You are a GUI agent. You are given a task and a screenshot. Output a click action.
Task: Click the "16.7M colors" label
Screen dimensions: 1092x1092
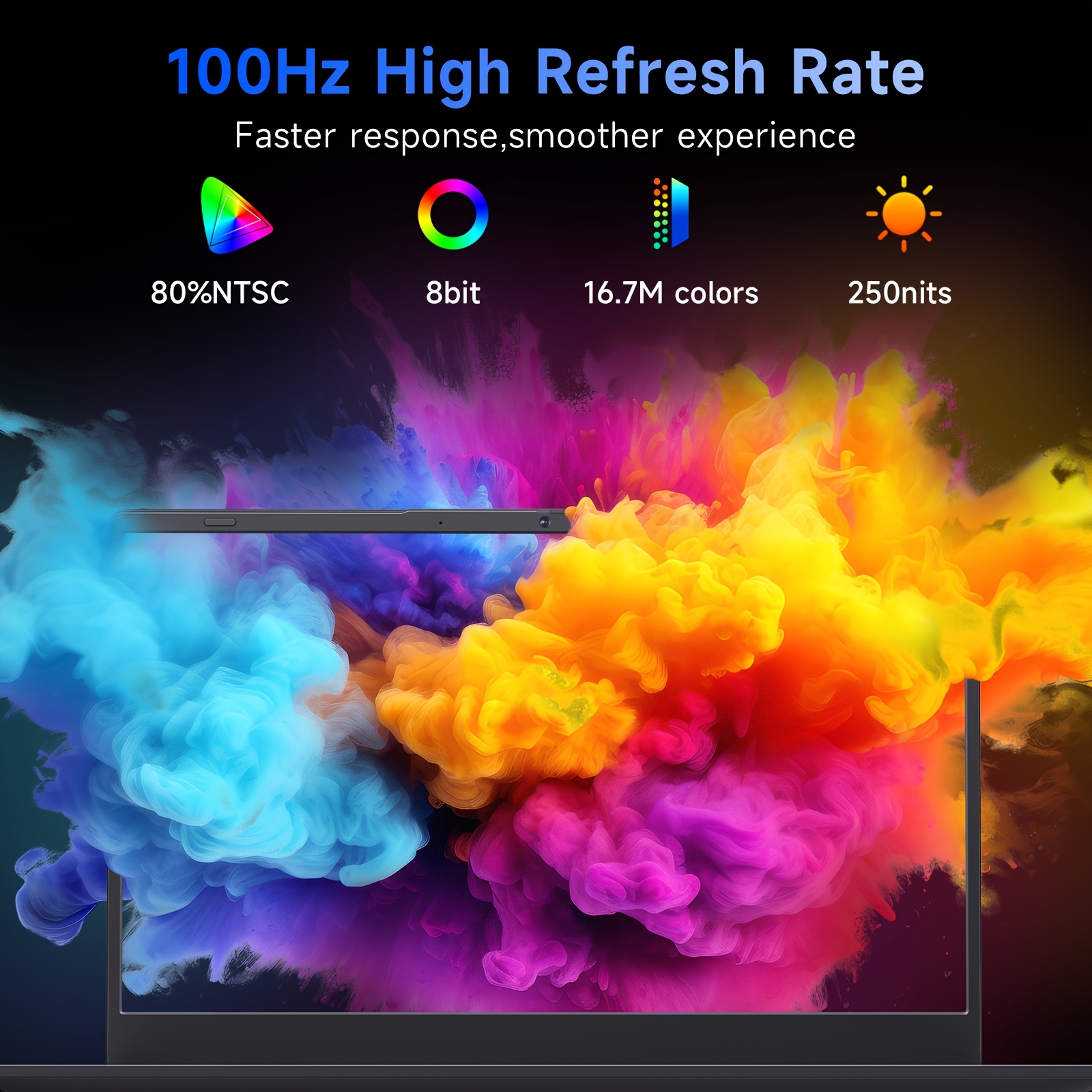pyautogui.click(x=671, y=293)
